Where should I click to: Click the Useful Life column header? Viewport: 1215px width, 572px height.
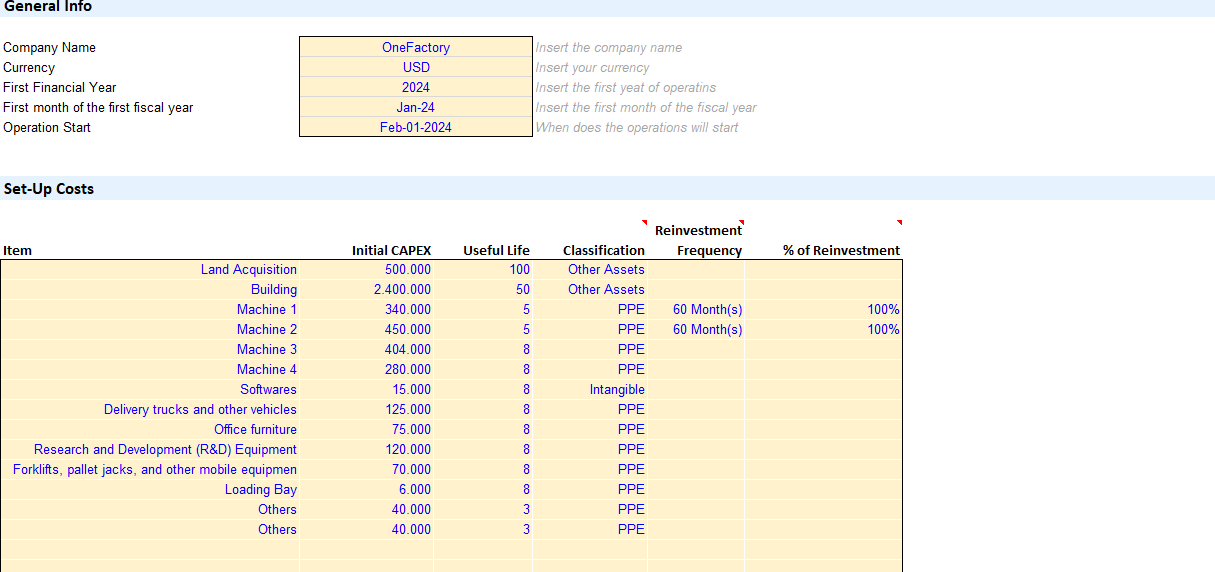click(497, 250)
